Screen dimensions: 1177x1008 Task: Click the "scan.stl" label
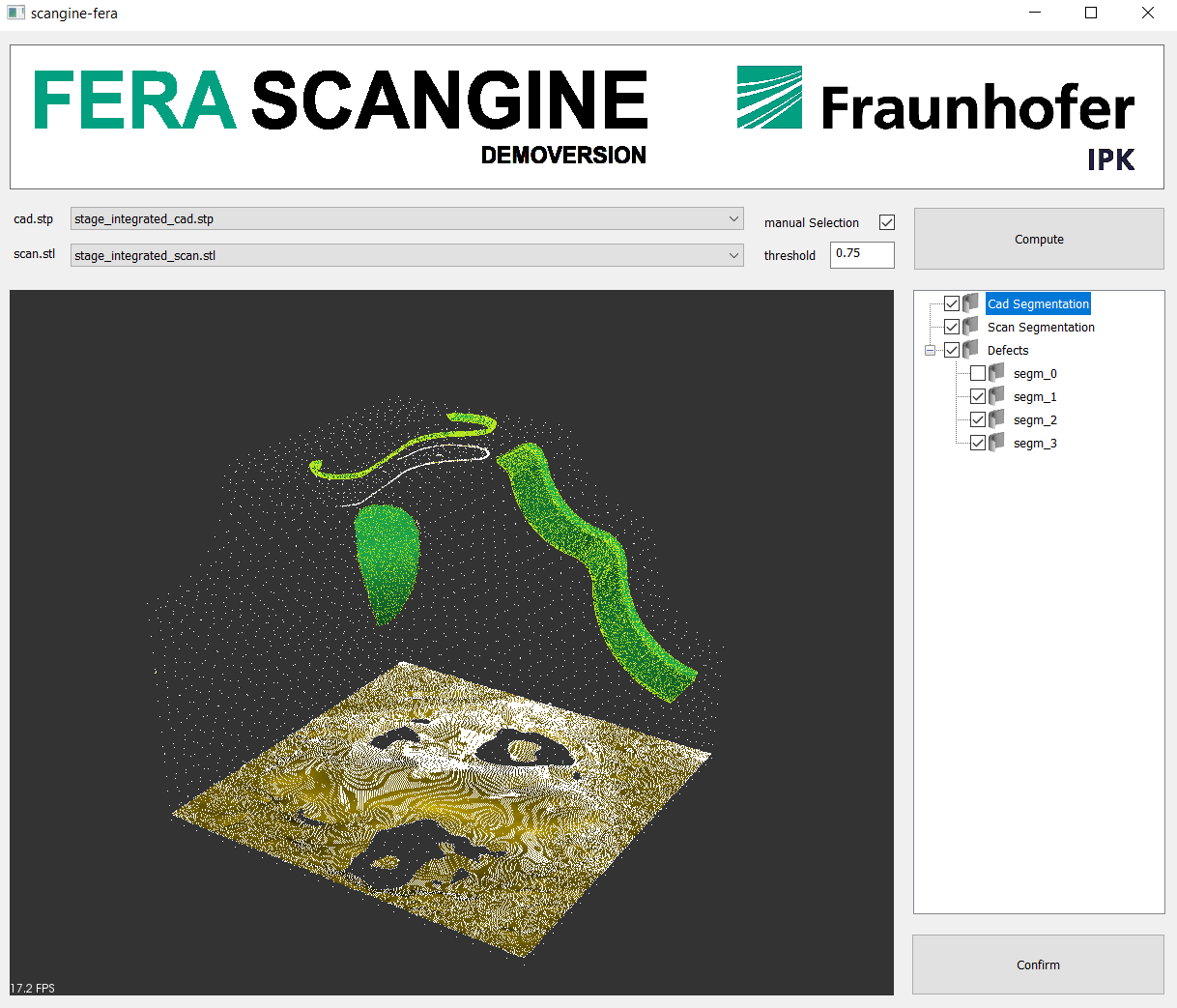pos(34,254)
